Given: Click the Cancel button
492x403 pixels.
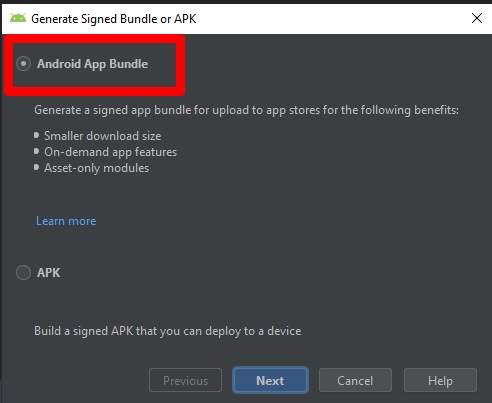Looking at the screenshot, I should click(355, 380).
